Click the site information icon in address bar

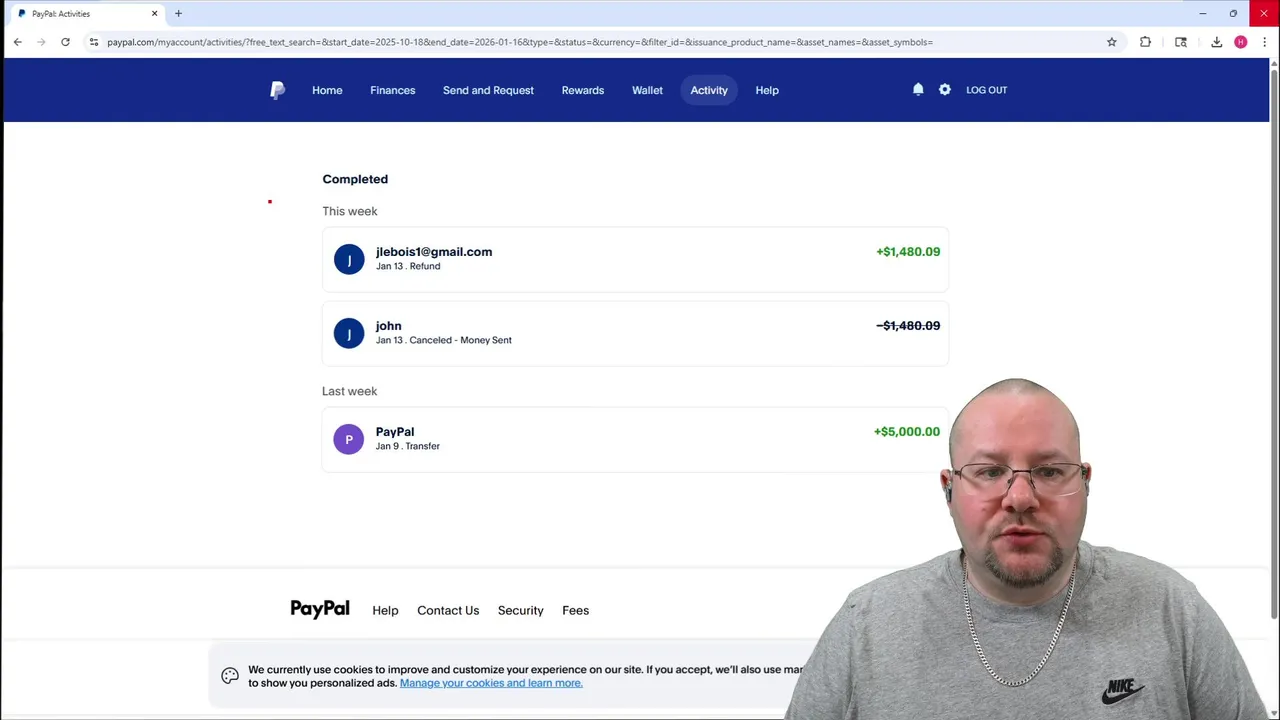94,42
